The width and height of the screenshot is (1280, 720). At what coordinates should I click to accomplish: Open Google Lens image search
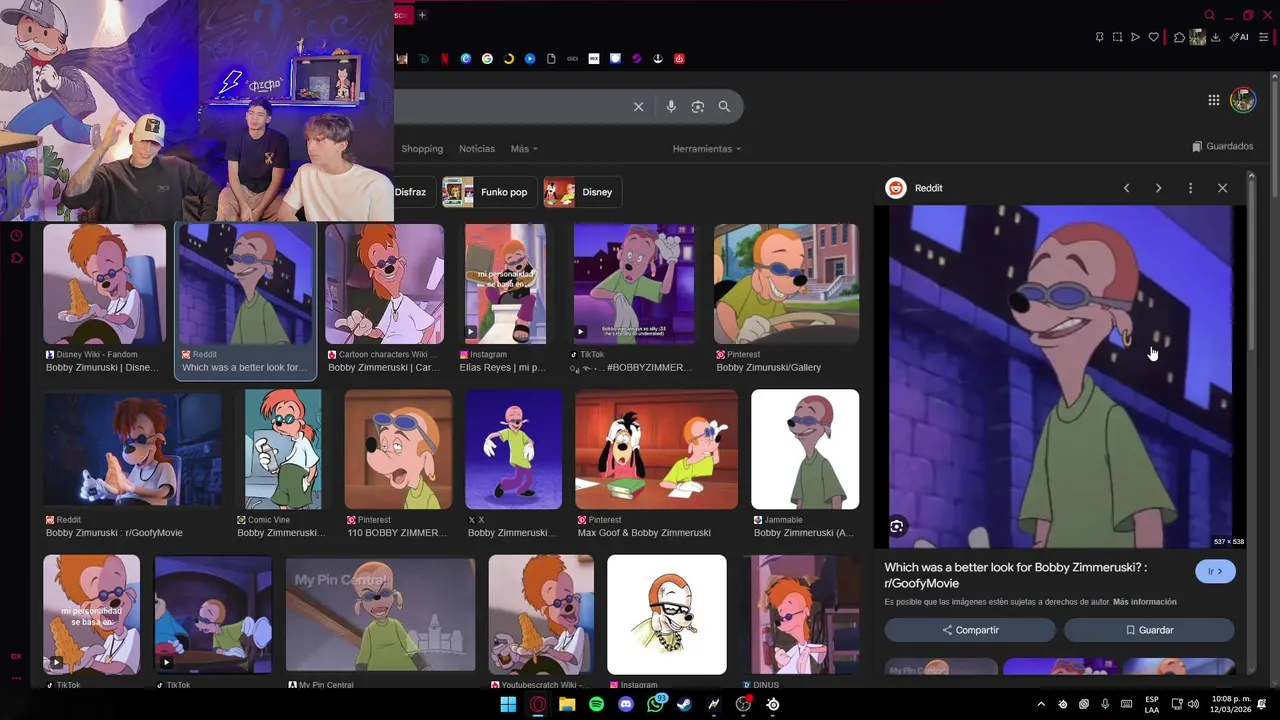tap(698, 106)
